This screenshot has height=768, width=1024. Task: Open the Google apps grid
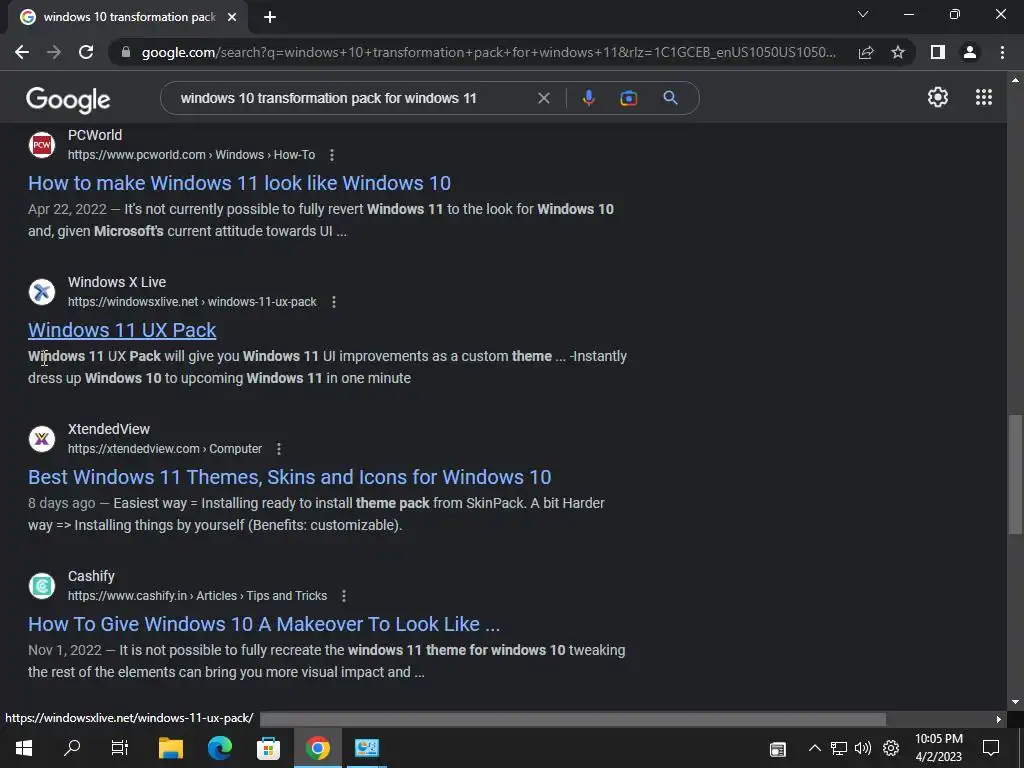[984, 97]
